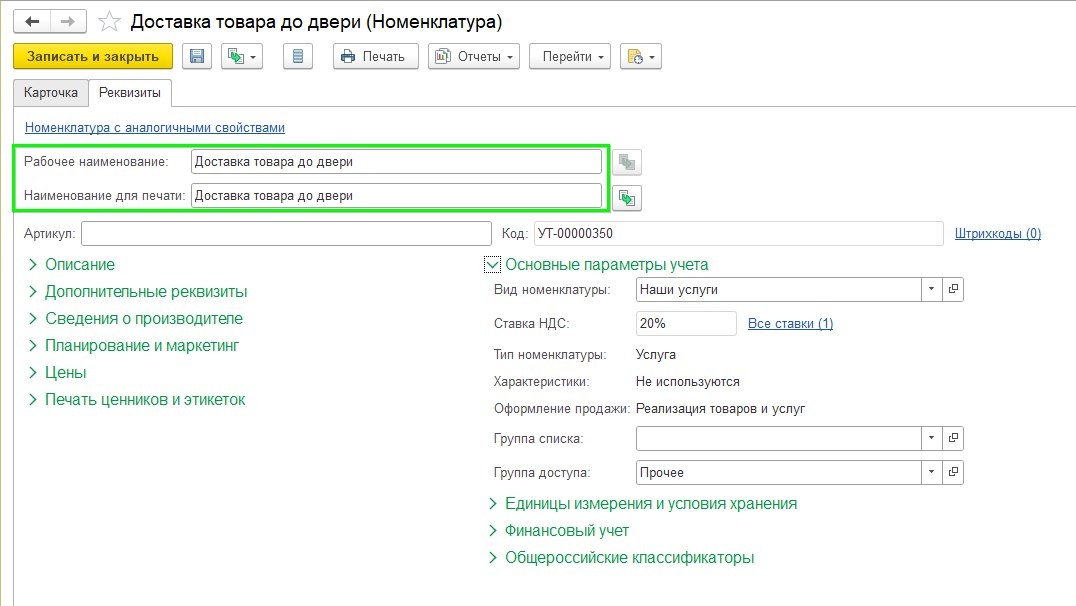
Task: Click the Группа списка empty field
Action: [x=779, y=438]
